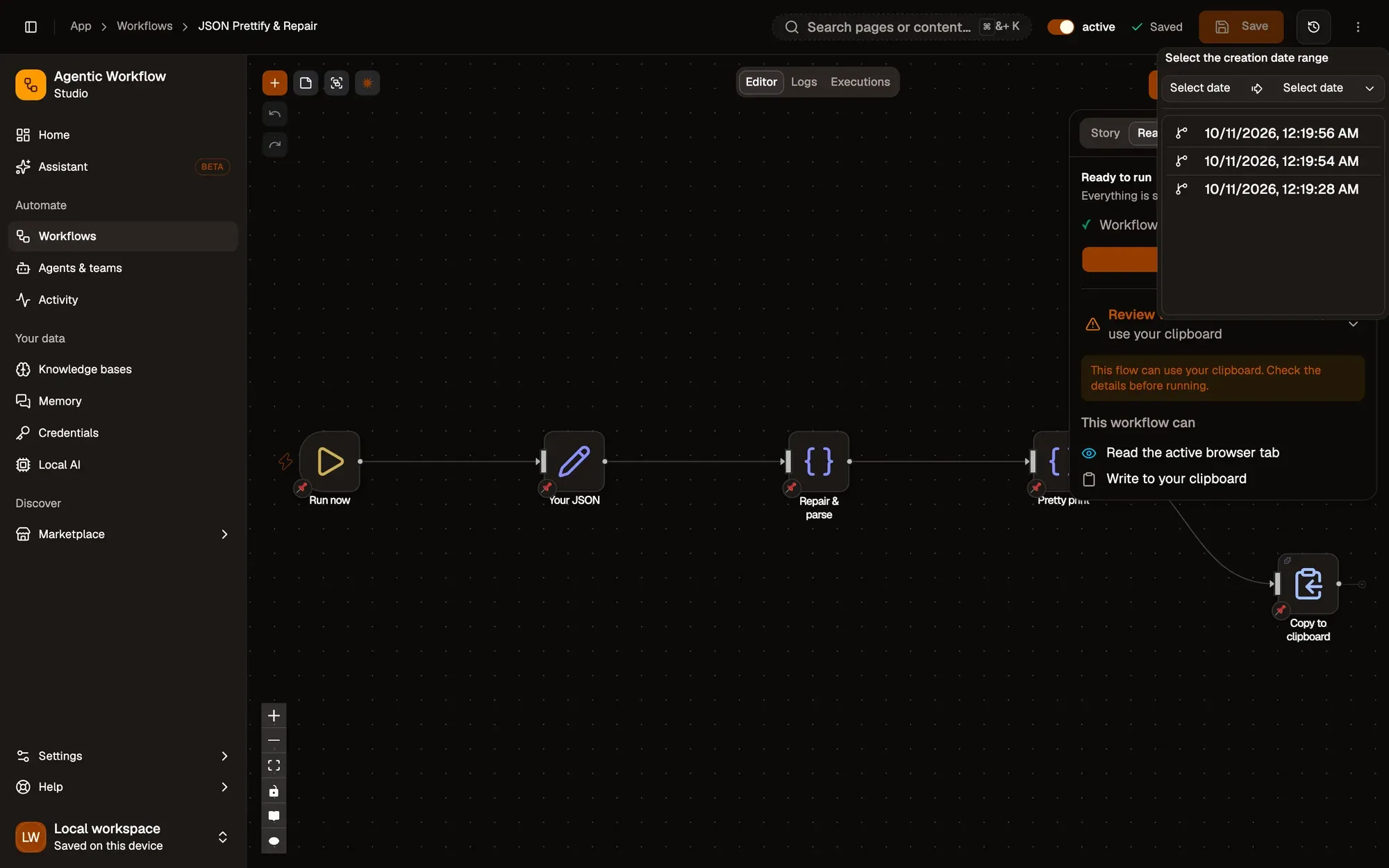Click the pin on Repair & parse node
This screenshot has width=1389, height=868.
click(791, 487)
